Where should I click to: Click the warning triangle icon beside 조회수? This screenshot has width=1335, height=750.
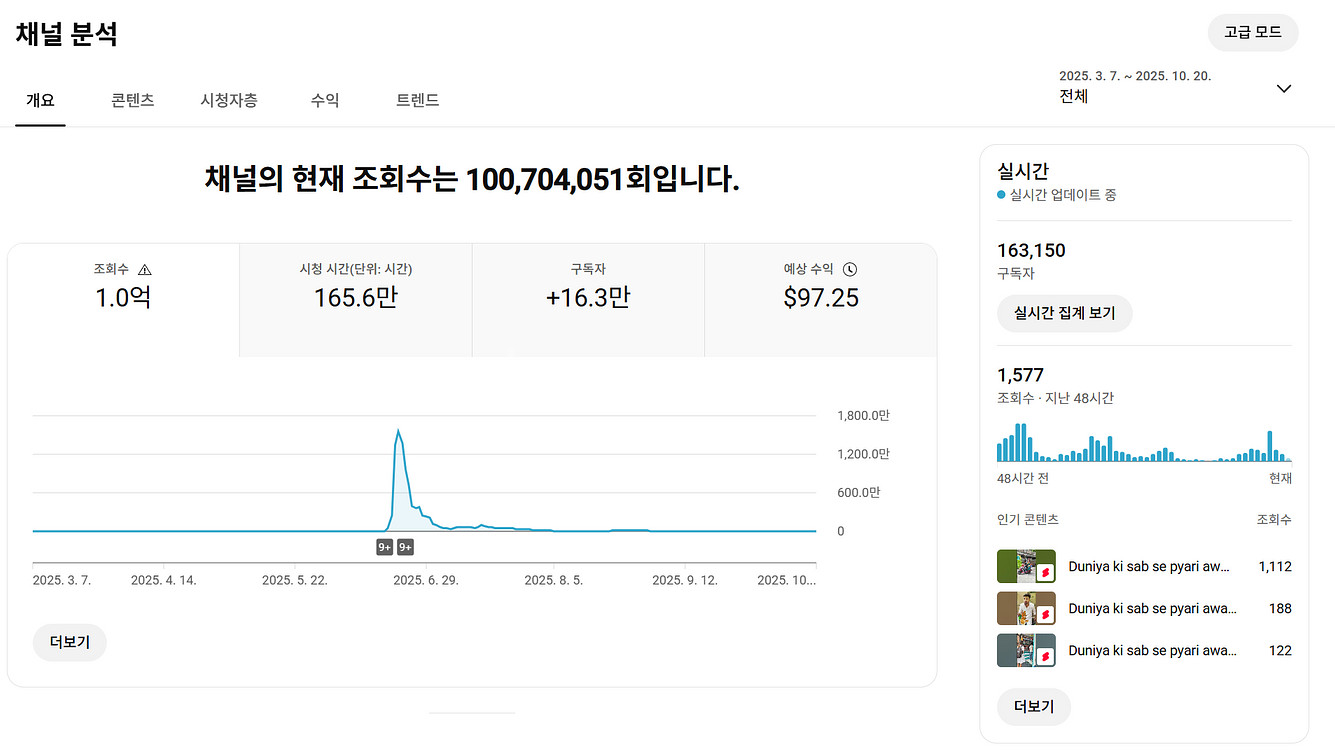click(x=145, y=270)
